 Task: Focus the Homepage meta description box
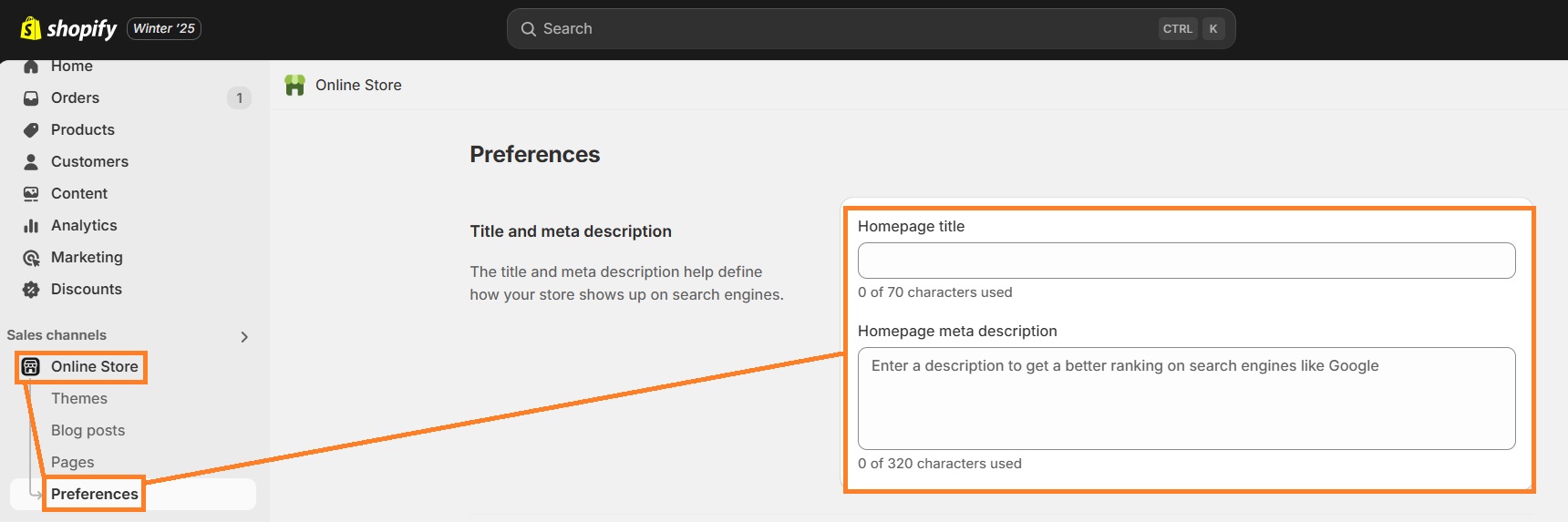1186,398
